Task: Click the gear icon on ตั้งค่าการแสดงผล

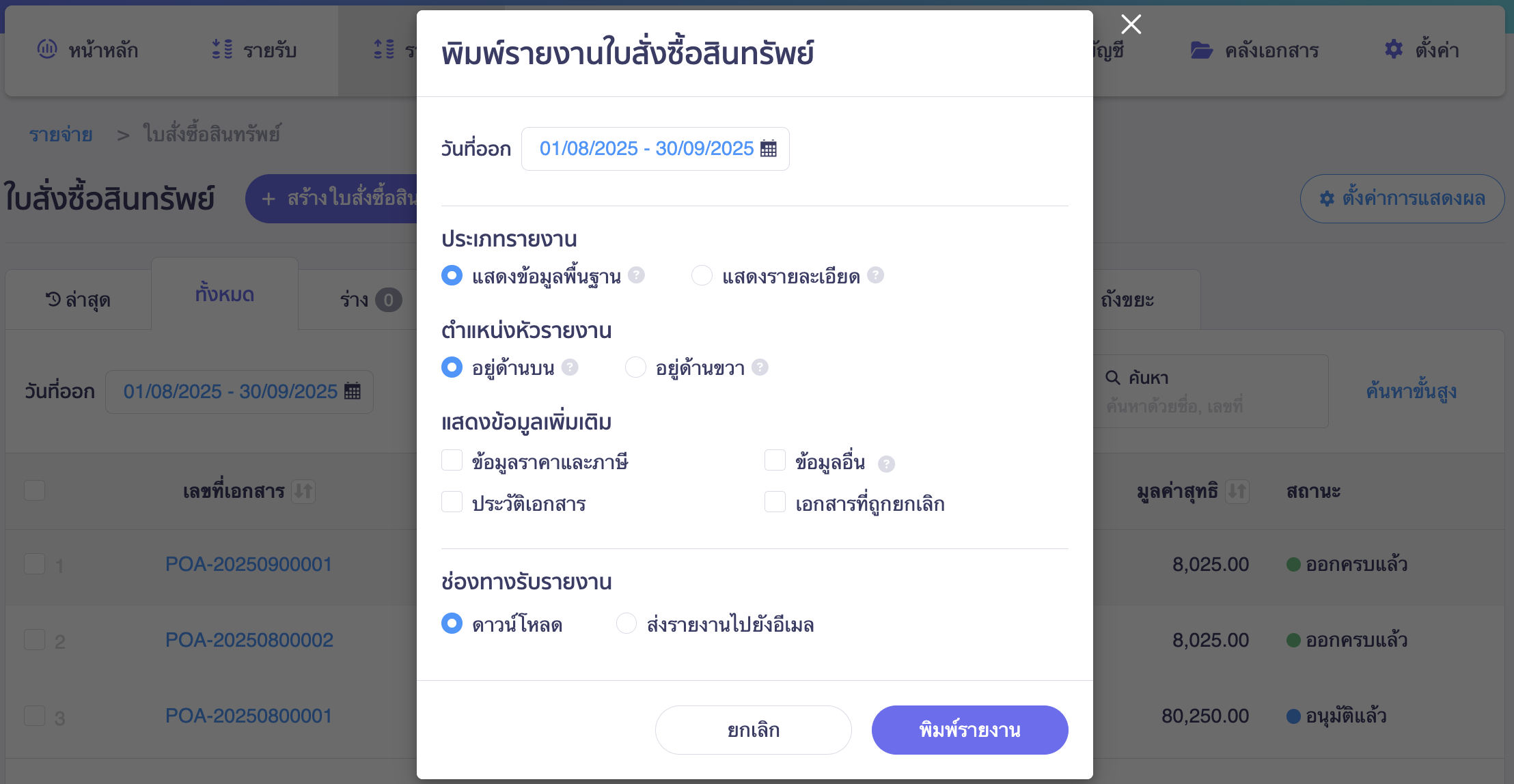Action: pos(1326,199)
